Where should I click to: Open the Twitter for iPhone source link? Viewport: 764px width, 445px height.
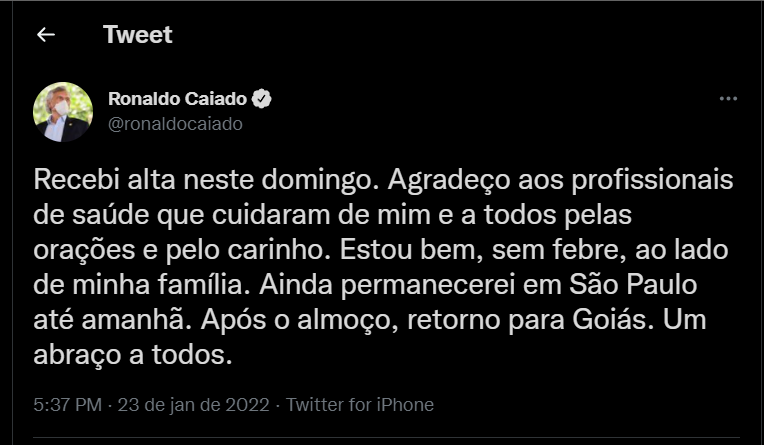[360, 405]
